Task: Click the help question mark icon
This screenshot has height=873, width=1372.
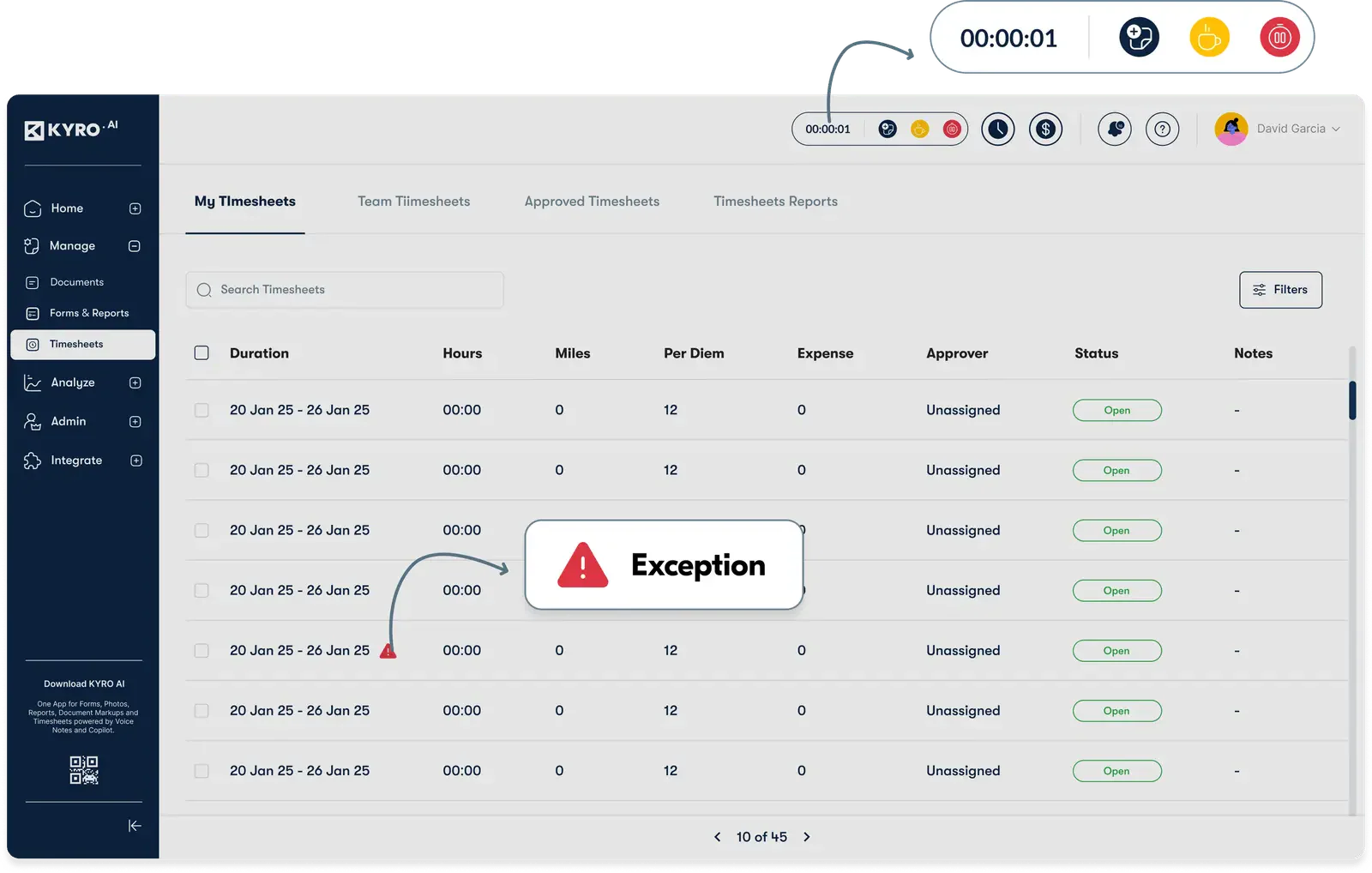Action: 1163,129
